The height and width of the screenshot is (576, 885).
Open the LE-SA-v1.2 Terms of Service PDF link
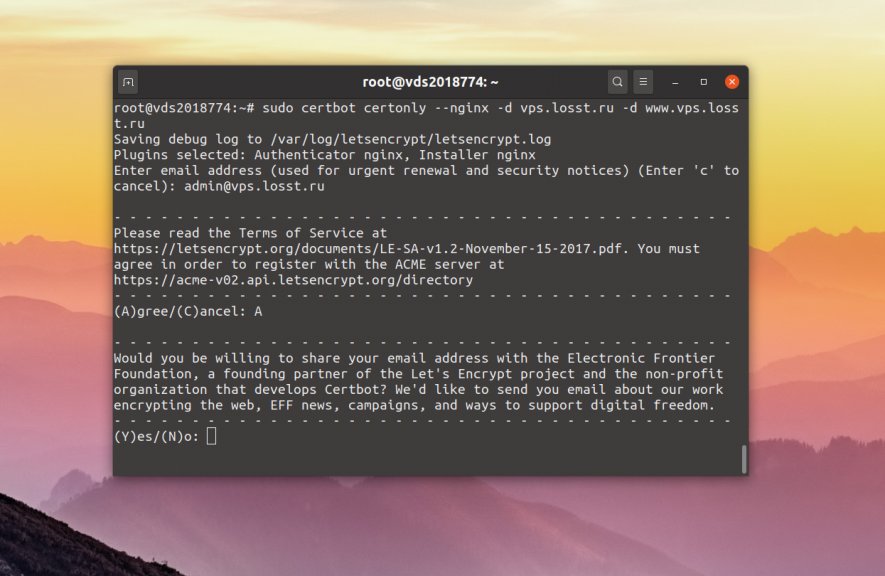click(x=371, y=249)
